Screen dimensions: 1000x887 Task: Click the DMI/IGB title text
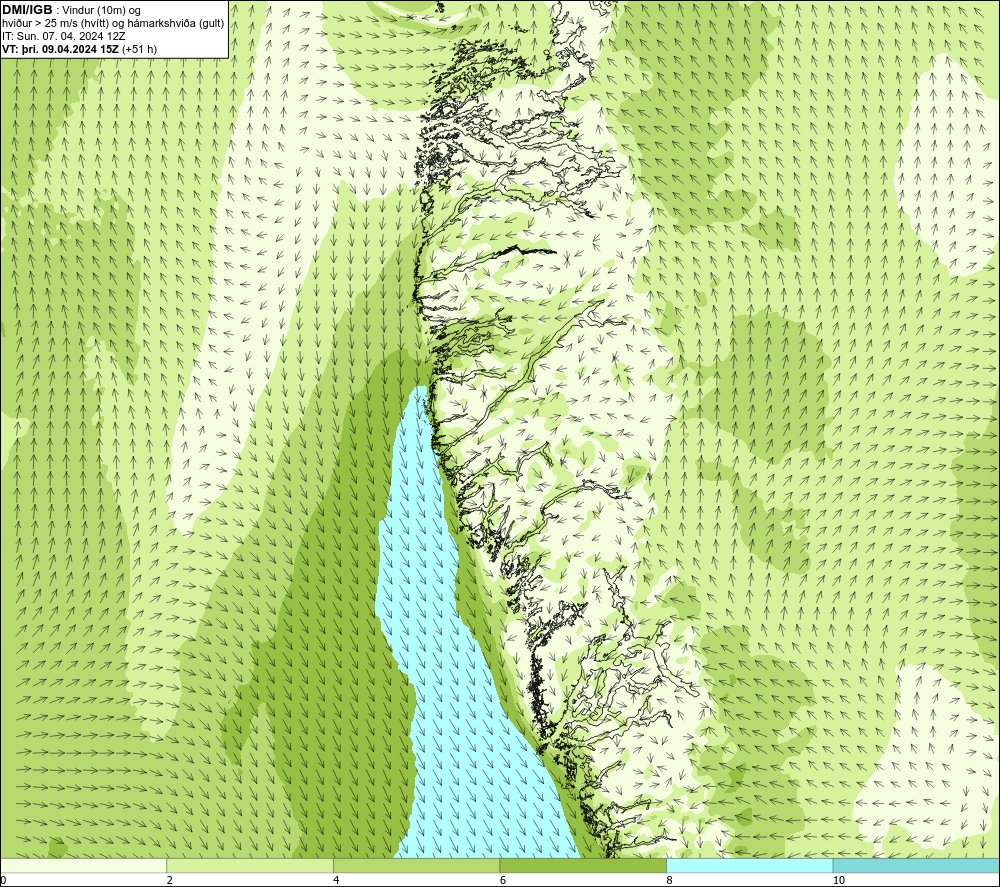pos(27,10)
